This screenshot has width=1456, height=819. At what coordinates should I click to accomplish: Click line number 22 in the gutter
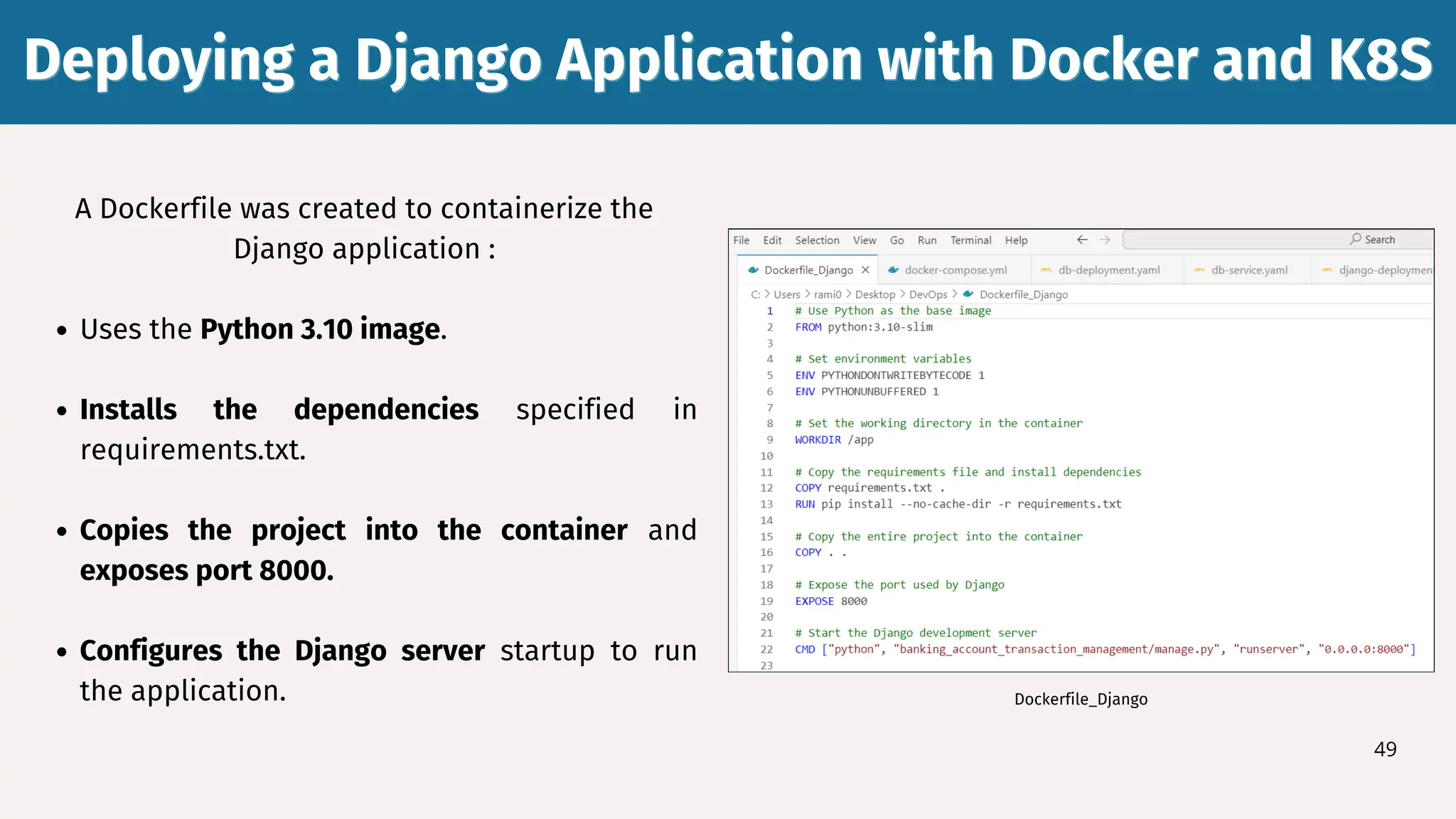766,650
